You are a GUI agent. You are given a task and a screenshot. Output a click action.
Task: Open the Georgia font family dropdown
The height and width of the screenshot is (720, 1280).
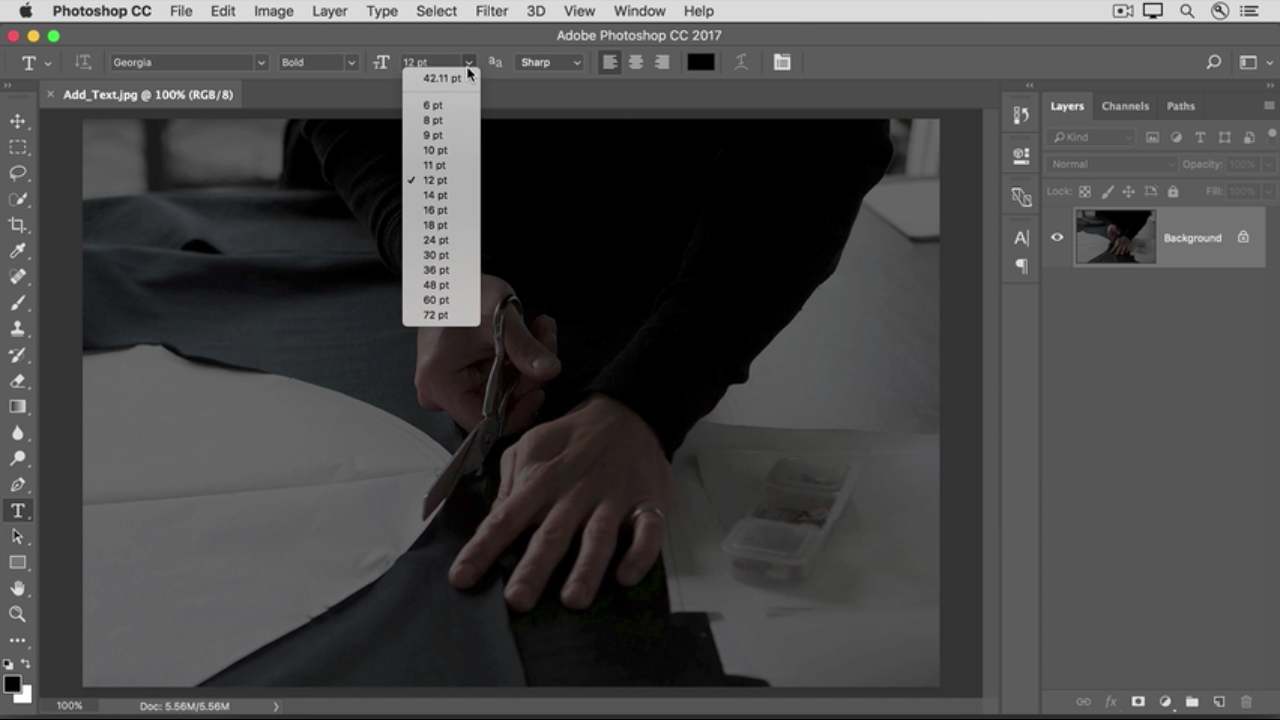coord(189,62)
